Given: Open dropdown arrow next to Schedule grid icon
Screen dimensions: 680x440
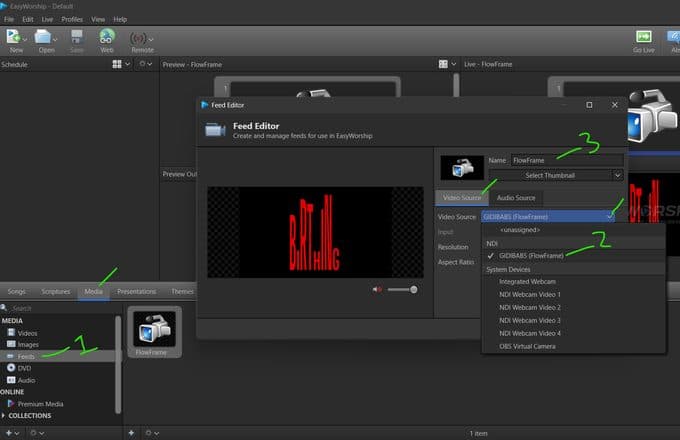Looking at the screenshot, I should point(128,64).
